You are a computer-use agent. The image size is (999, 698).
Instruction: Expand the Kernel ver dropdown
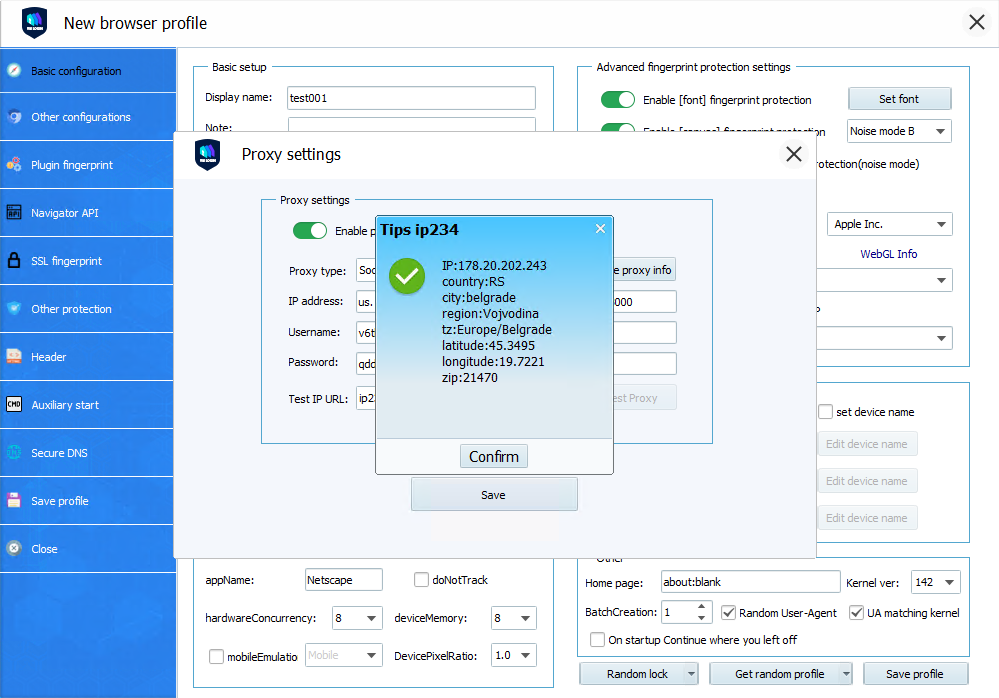pos(936,583)
